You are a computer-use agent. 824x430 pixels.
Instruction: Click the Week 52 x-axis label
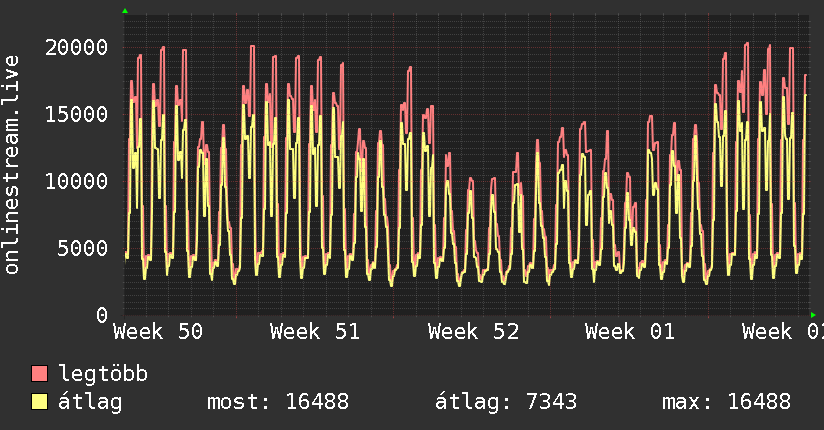pyautogui.click(x=473, y=332)
